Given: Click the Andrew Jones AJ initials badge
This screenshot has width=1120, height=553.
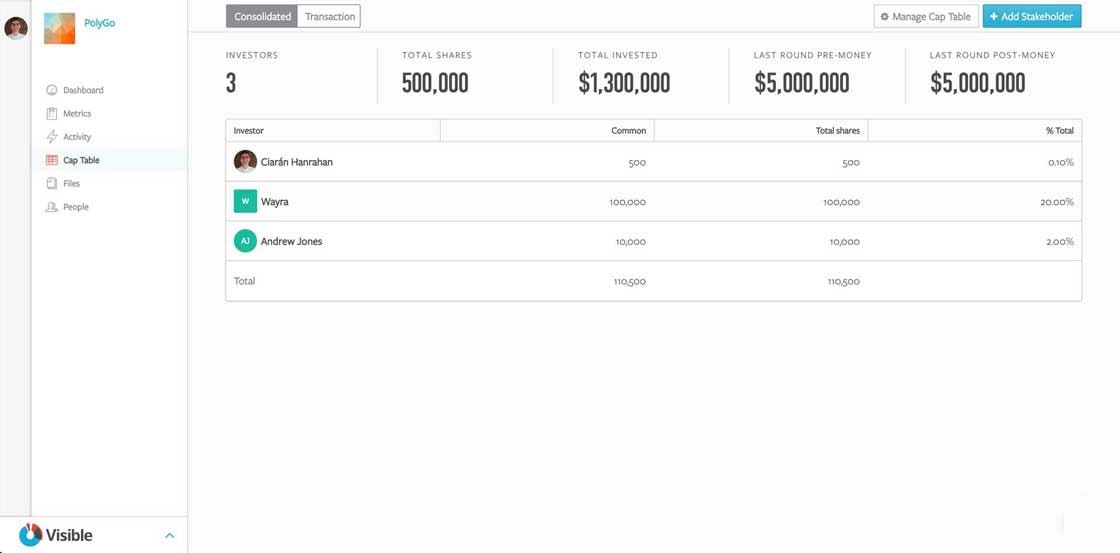Looking at the screenshot, I should pos(245,241).
